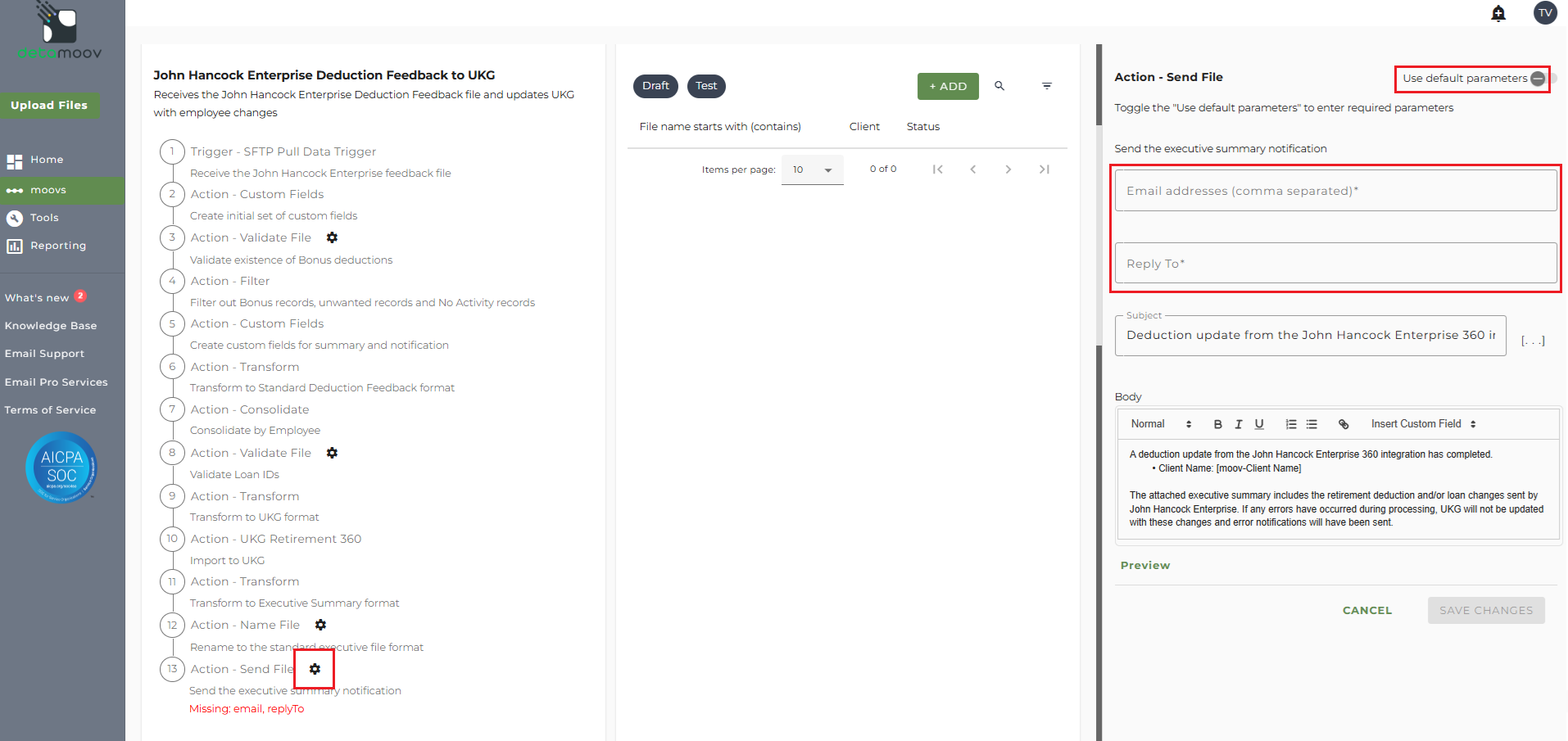Viewport: 1568px width, 741px height.
Task: Open notifications bell
Action: point(1498,13)
